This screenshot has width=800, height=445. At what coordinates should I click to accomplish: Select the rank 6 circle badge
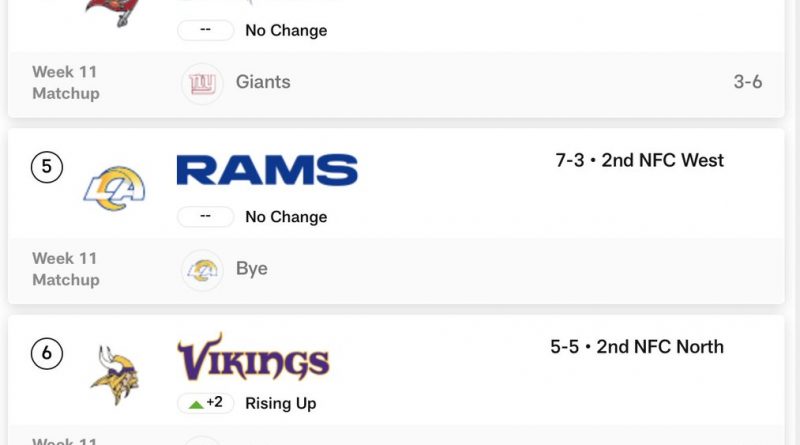47,353
